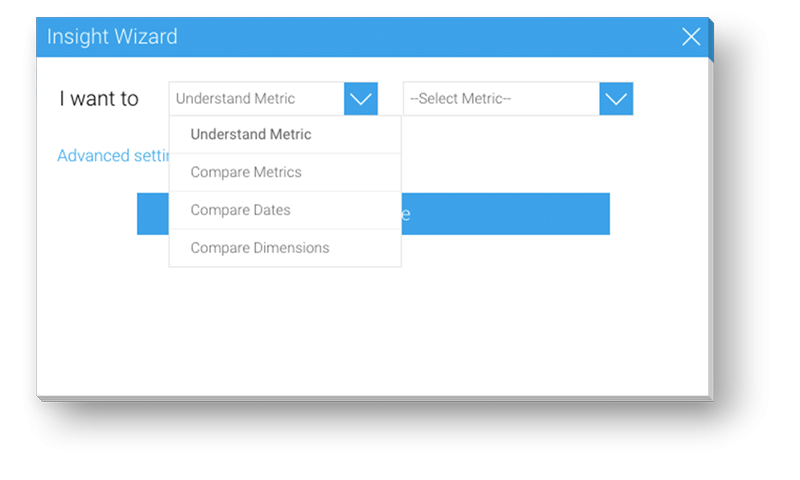The width and height of the screenshot is (800, 480).
Task: Close the Insight Wizard dialog
Action: coord(691,37)
